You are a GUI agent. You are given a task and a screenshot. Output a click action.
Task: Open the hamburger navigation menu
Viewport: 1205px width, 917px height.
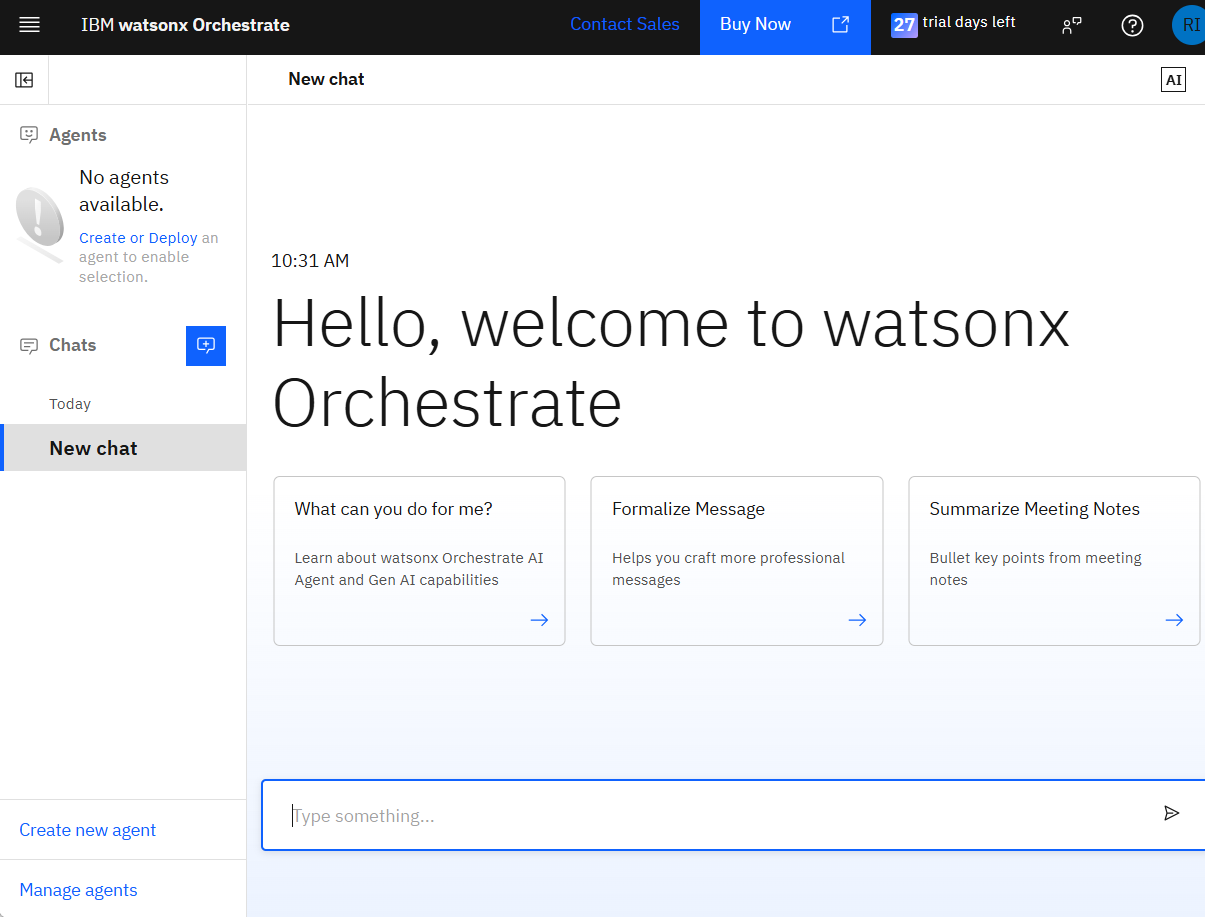30,25
